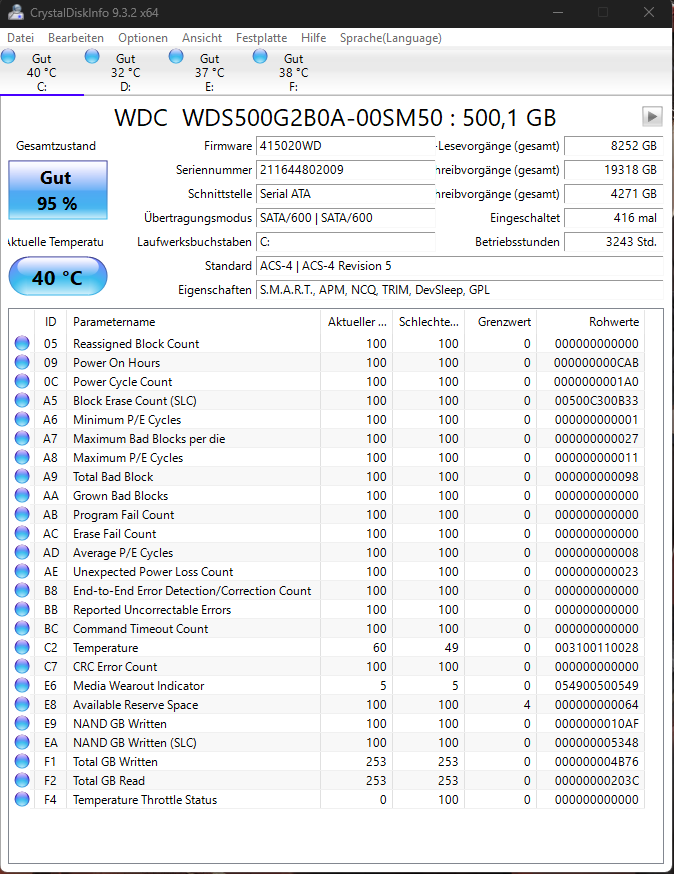Select the Total GB Read row text
The height and width of the screenshot is (874, 674).
(109, 780)
